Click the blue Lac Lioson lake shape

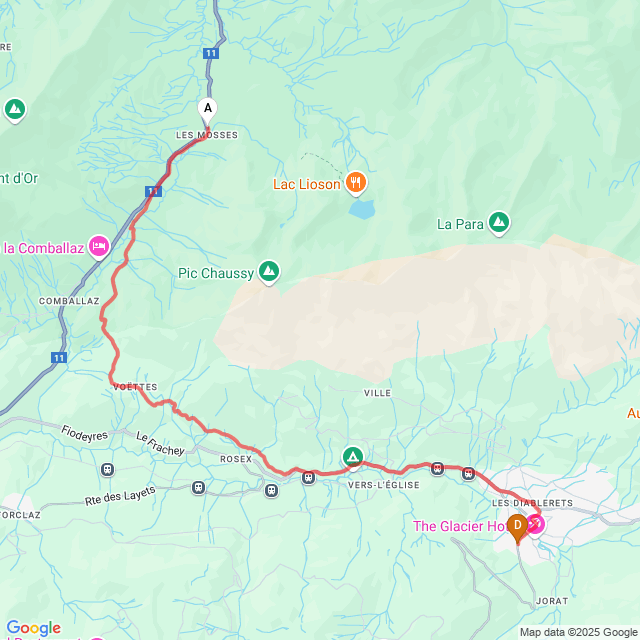362,209
